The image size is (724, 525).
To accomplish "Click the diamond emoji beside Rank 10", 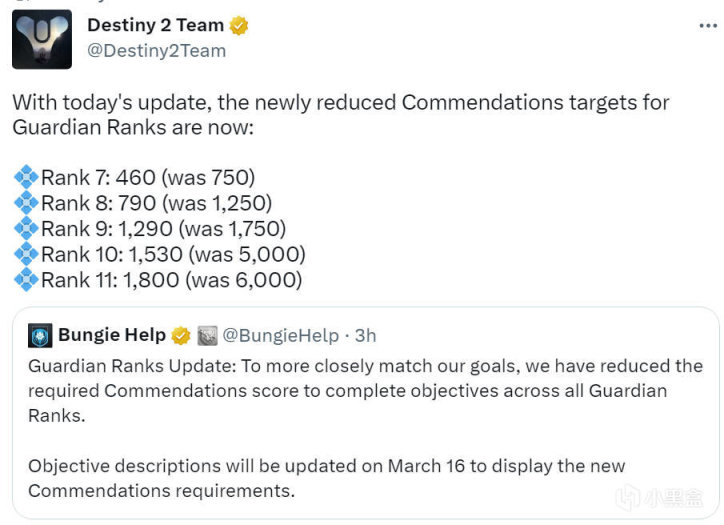I will tap(25, 255).
